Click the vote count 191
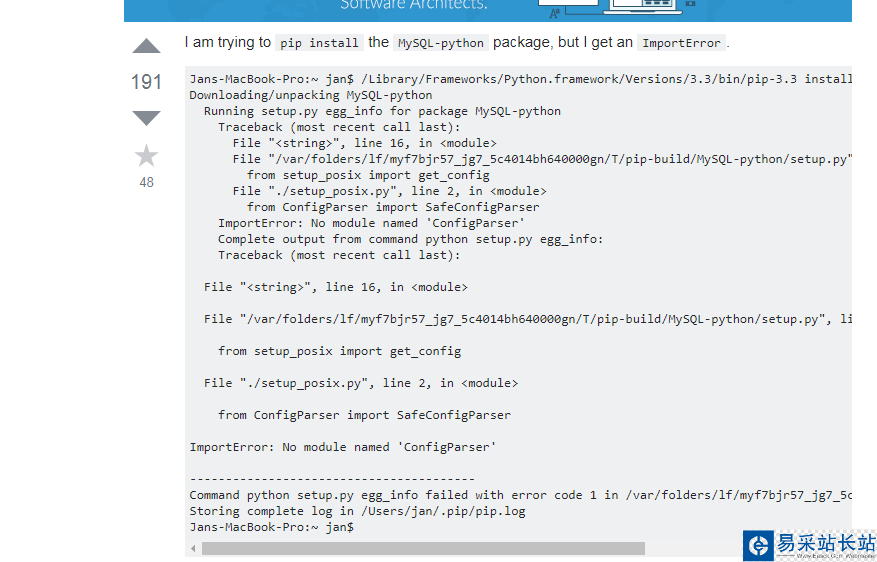Screen dimensions: 877x562 (146, 82)
